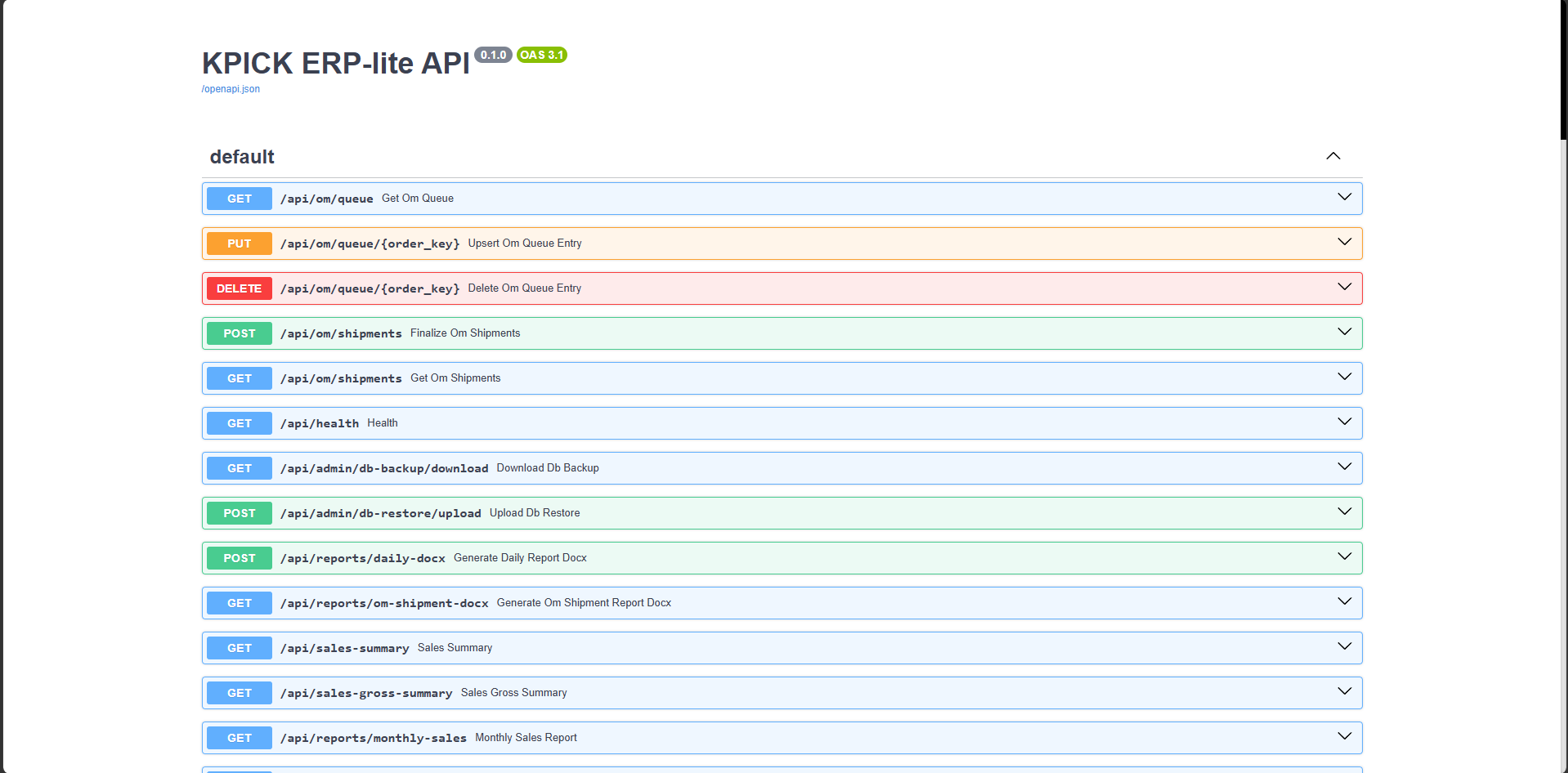The image size is (1568, 773).
Task: Click GET badge for Get Om Shipments
Action: 240,378
